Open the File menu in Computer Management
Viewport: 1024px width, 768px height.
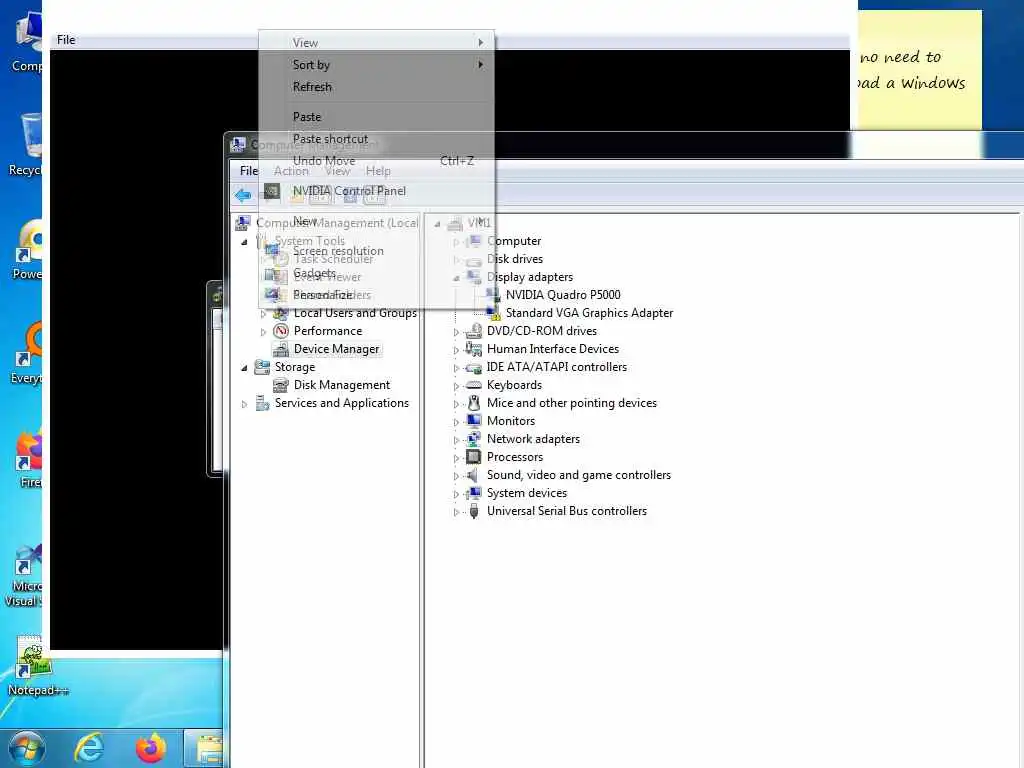pos(249,171)
